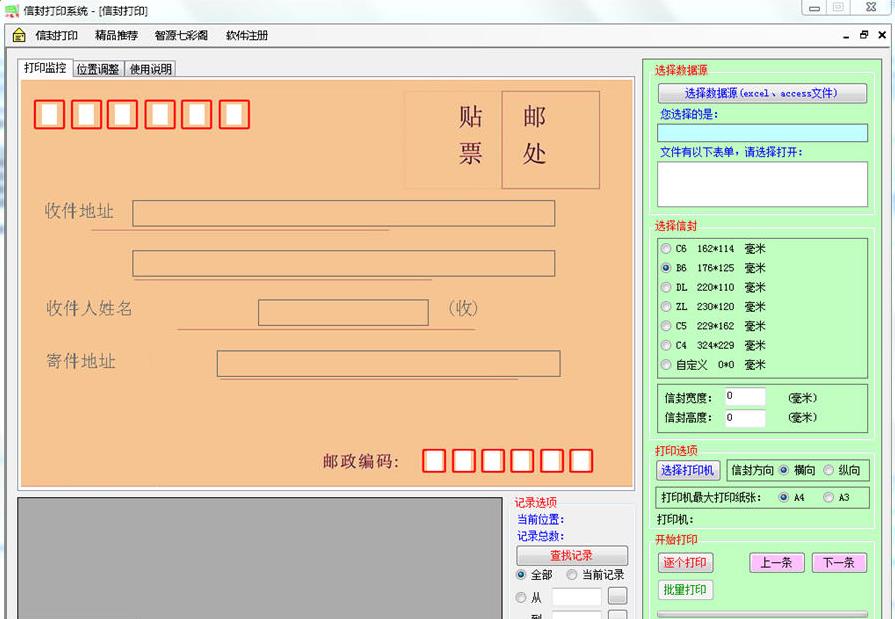Click the inner window minimize icon

(846, 35)
